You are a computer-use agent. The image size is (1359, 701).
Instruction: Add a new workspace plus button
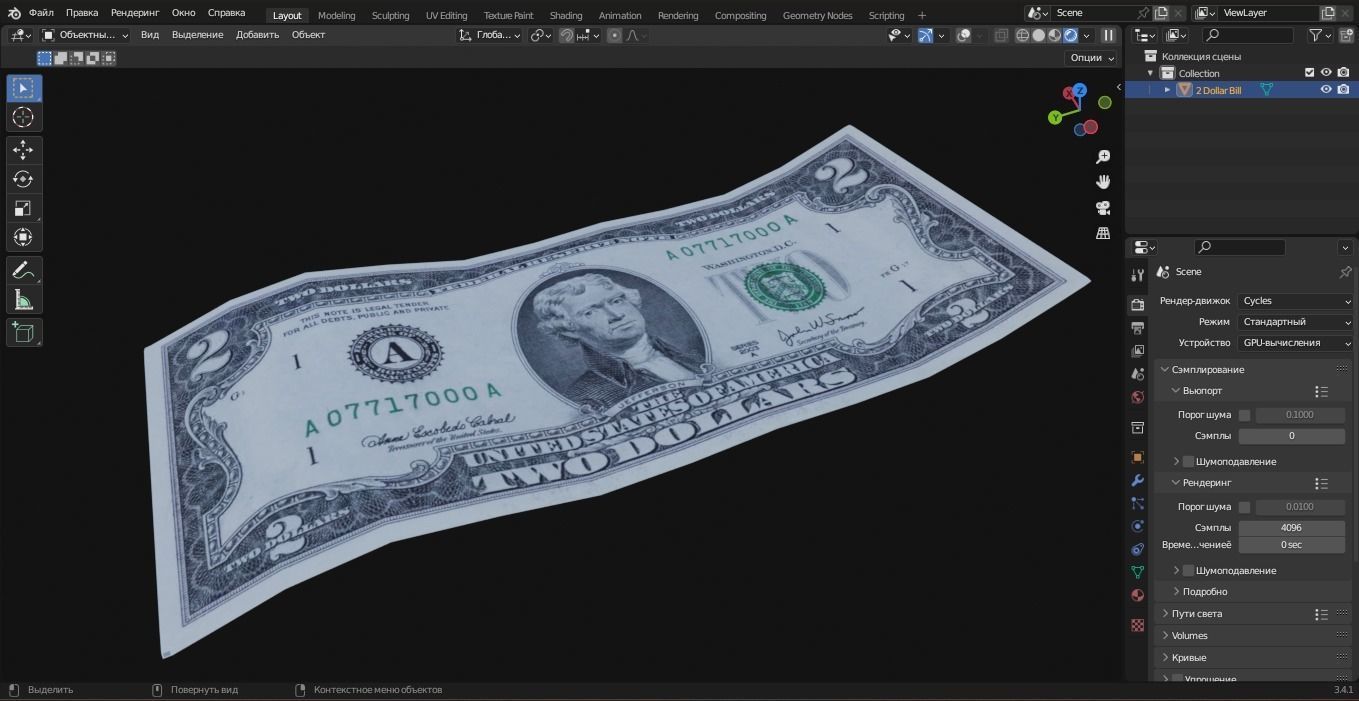pos(922,15)
